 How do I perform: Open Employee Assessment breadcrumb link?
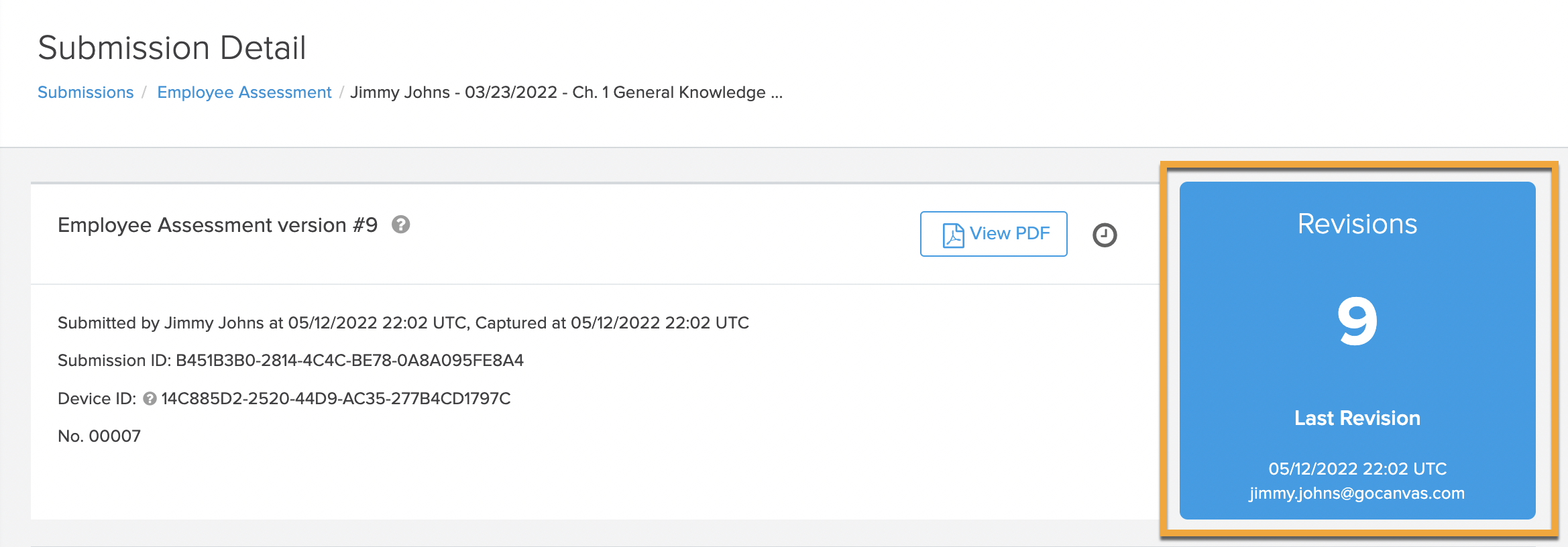(x=244, y=93)
